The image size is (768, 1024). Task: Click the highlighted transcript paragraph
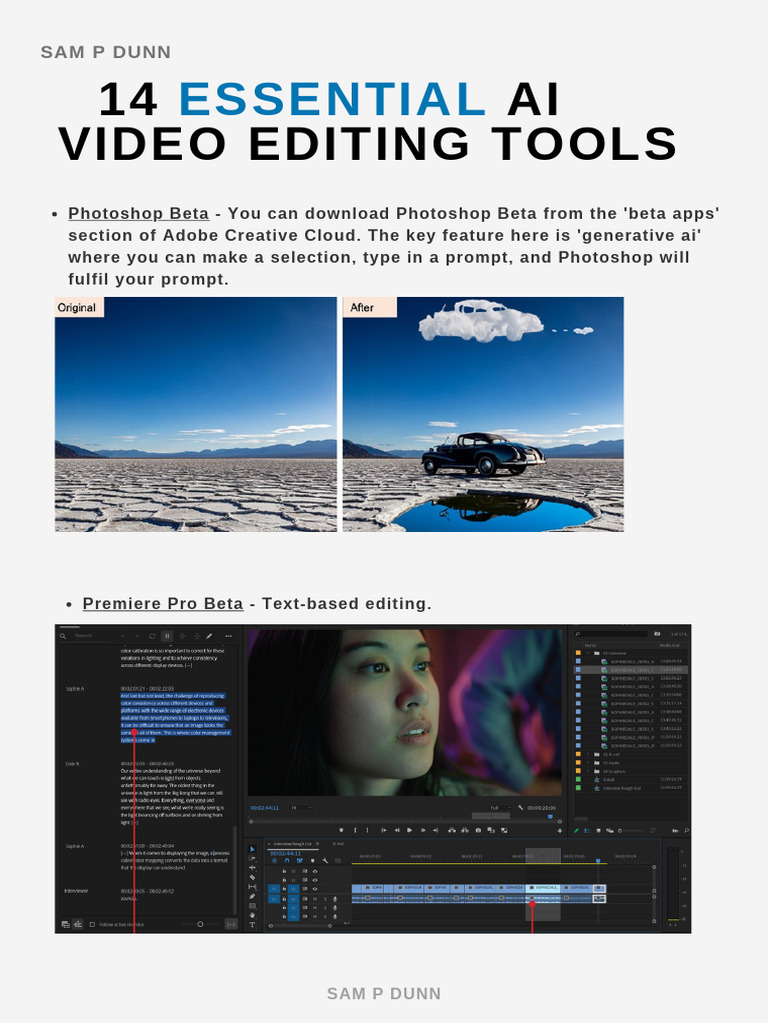click(x=175, y=718)
